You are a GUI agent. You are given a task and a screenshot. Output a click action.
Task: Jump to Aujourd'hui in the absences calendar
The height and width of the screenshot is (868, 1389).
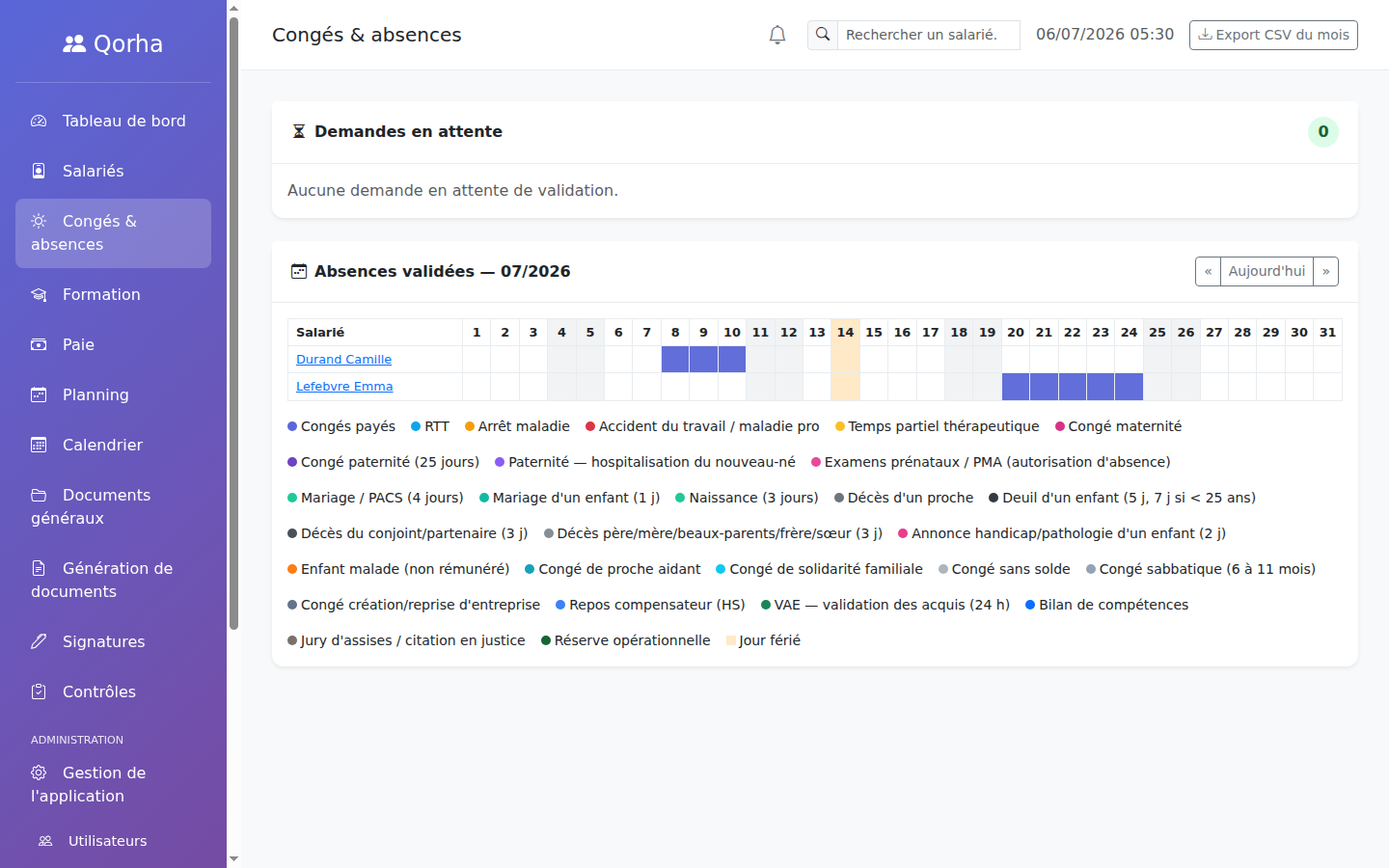pyautogui.click(x=1266, y=271)
